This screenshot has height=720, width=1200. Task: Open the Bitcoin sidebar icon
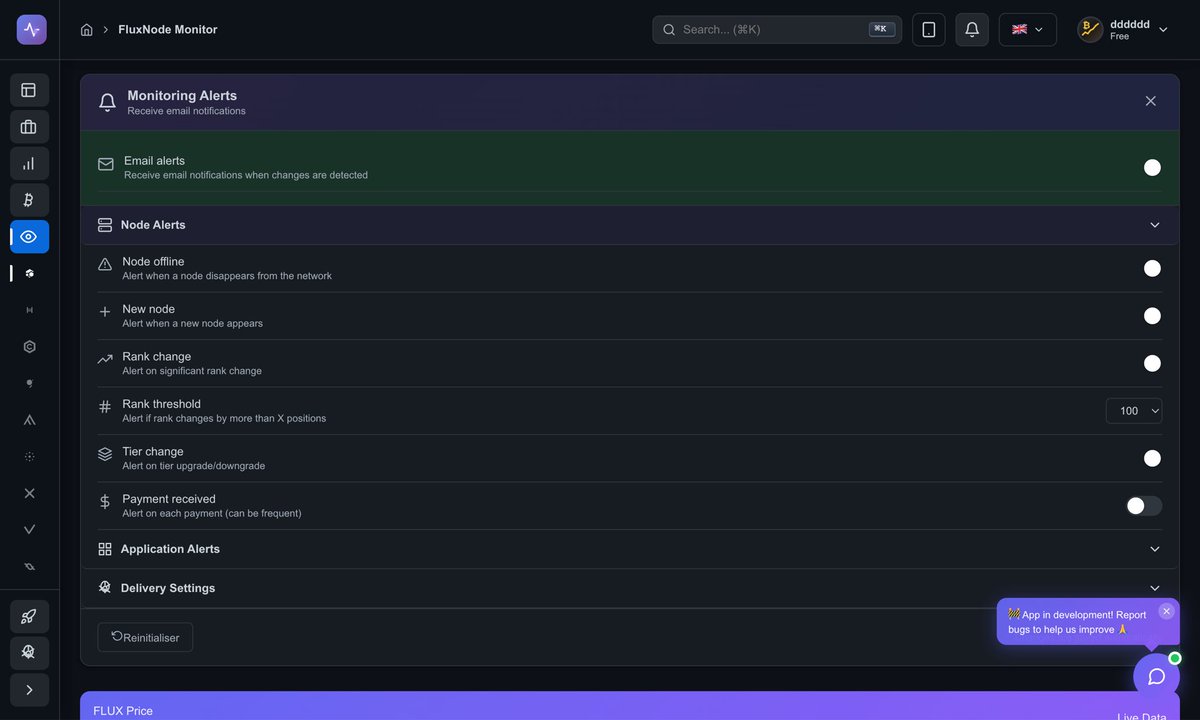29,200
